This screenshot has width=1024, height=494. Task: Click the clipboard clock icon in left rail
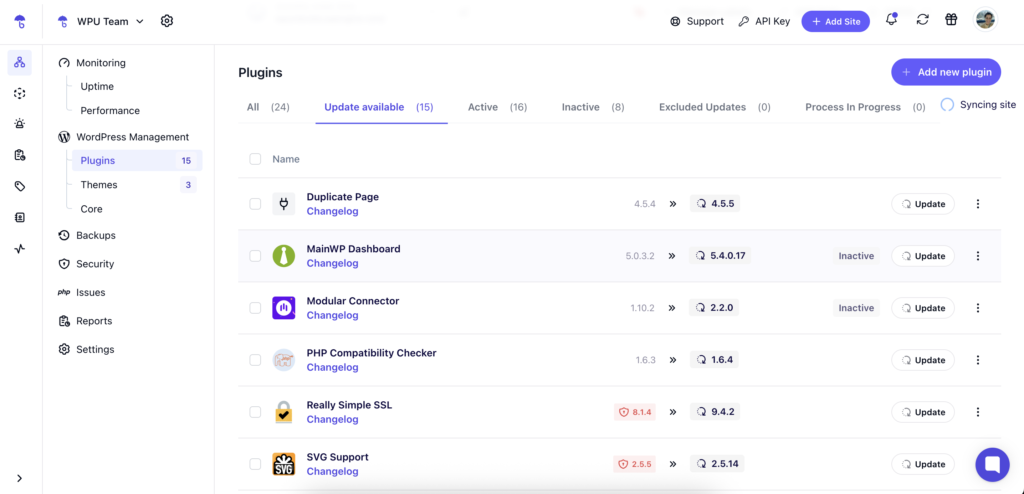(20, 155)
